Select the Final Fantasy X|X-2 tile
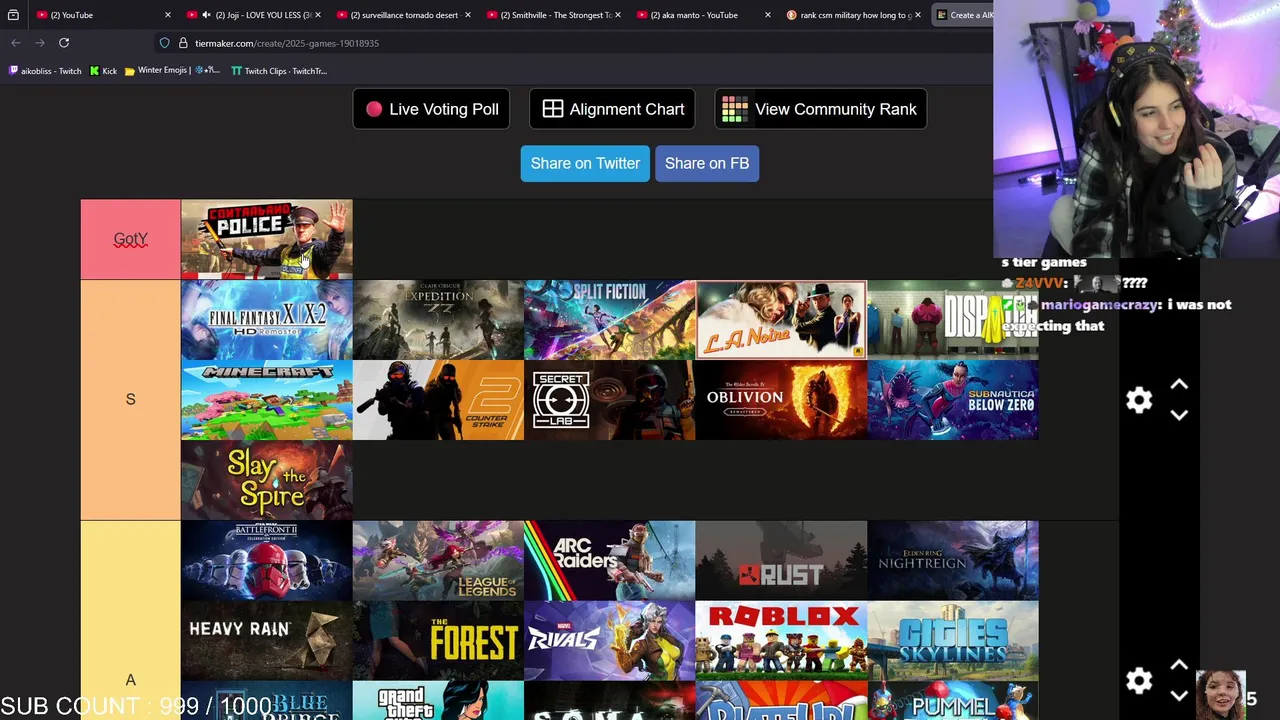The width and height of the screenshot is (1280, 720). point(267,319)
